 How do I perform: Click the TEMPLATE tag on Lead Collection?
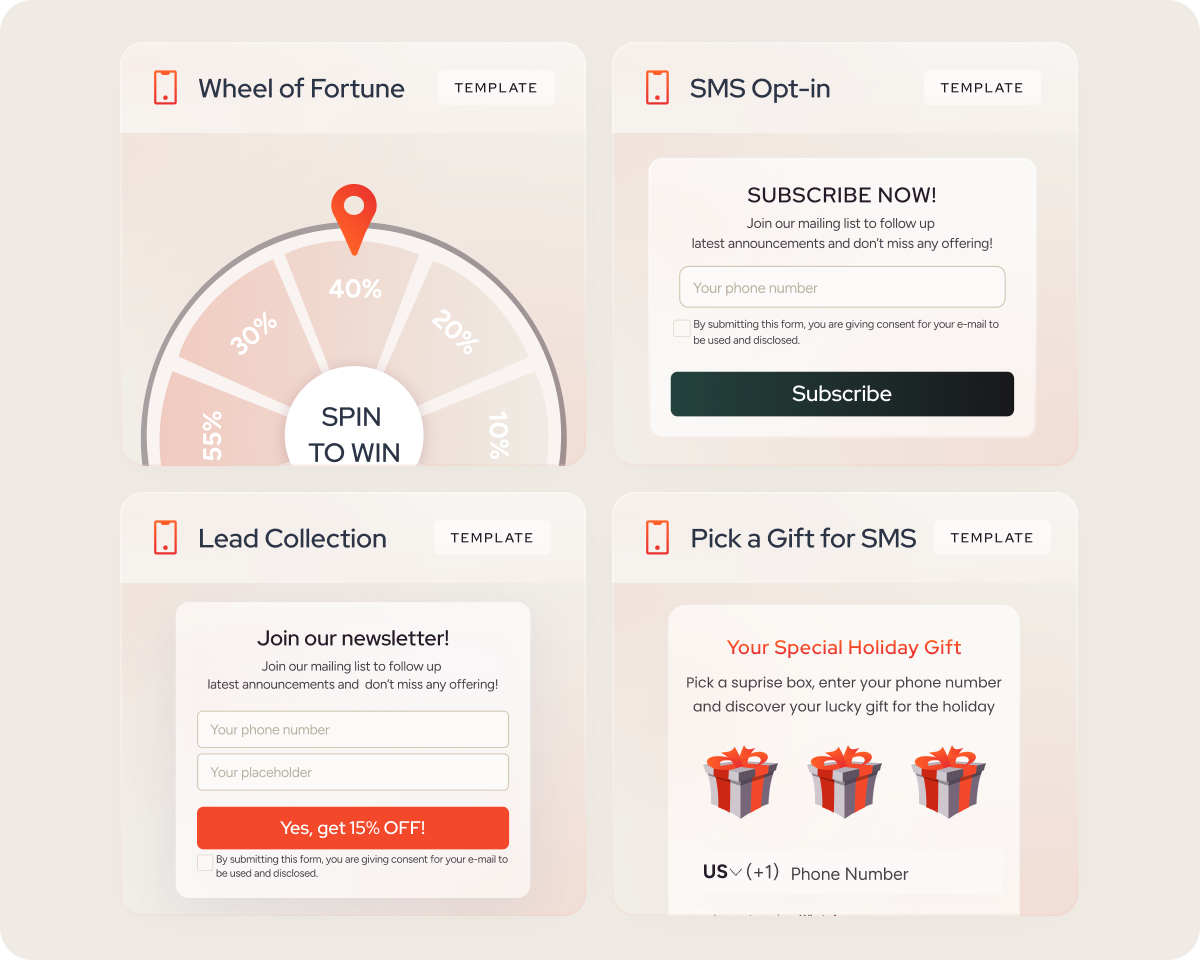tap(492, 537)
